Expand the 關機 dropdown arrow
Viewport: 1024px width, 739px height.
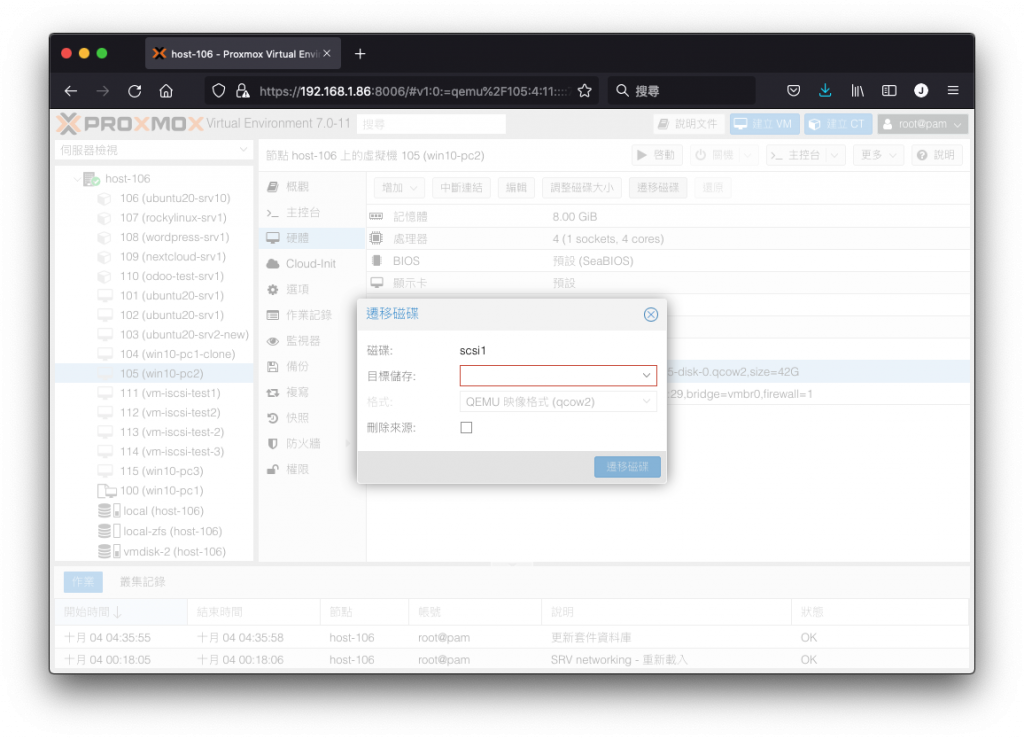click(748, 155)
